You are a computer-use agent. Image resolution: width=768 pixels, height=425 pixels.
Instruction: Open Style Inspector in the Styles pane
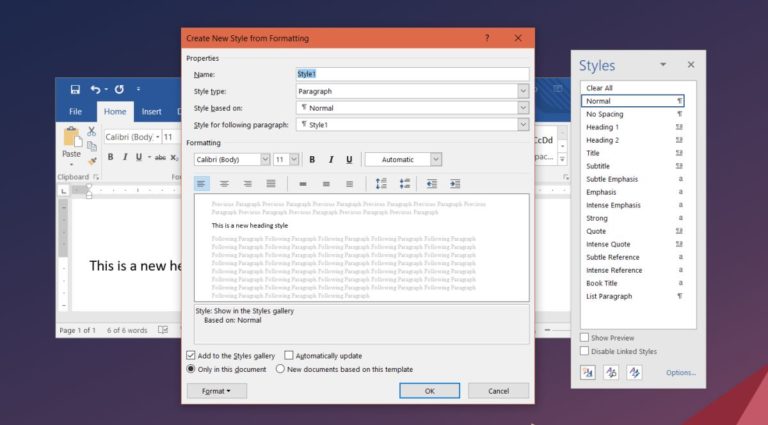point(611,372)
